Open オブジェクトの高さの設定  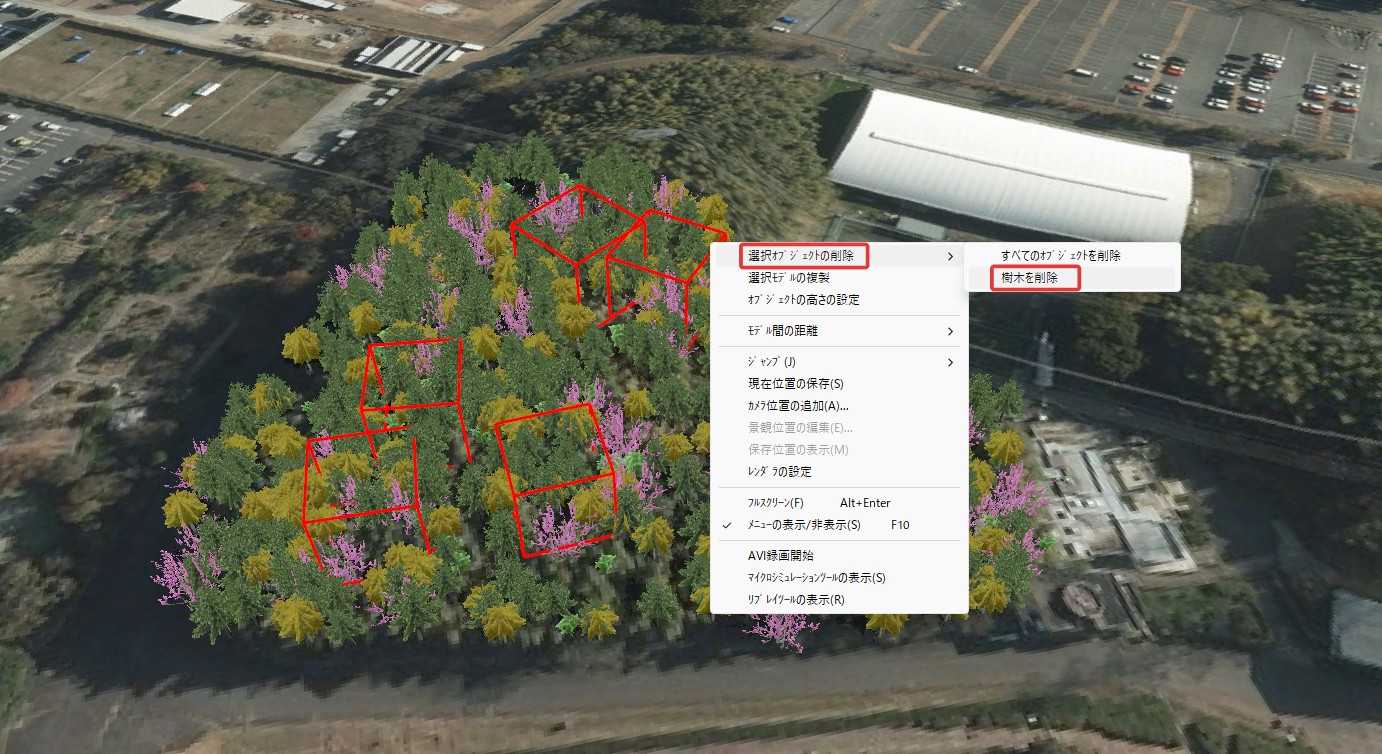point(803,300)
